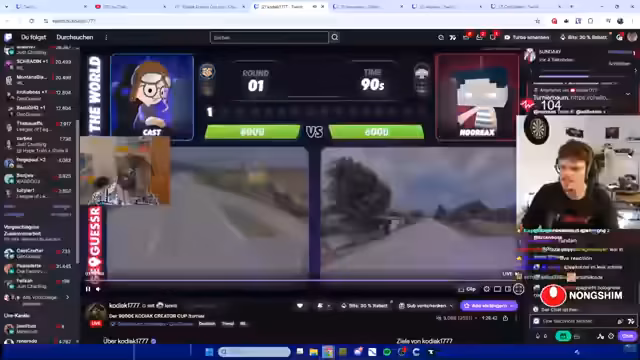Open the user avatar account menu
The width and height of the screenshot is (640, 360).
(x=632, y=37)
